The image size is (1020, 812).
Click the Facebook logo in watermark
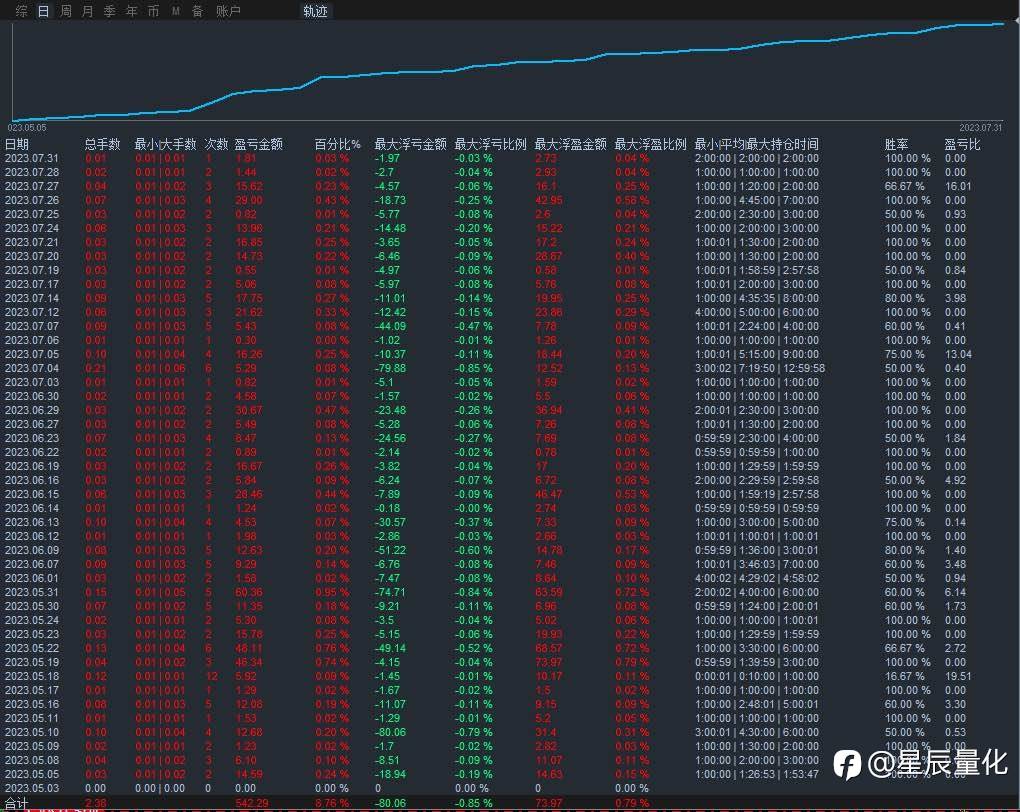847,765
